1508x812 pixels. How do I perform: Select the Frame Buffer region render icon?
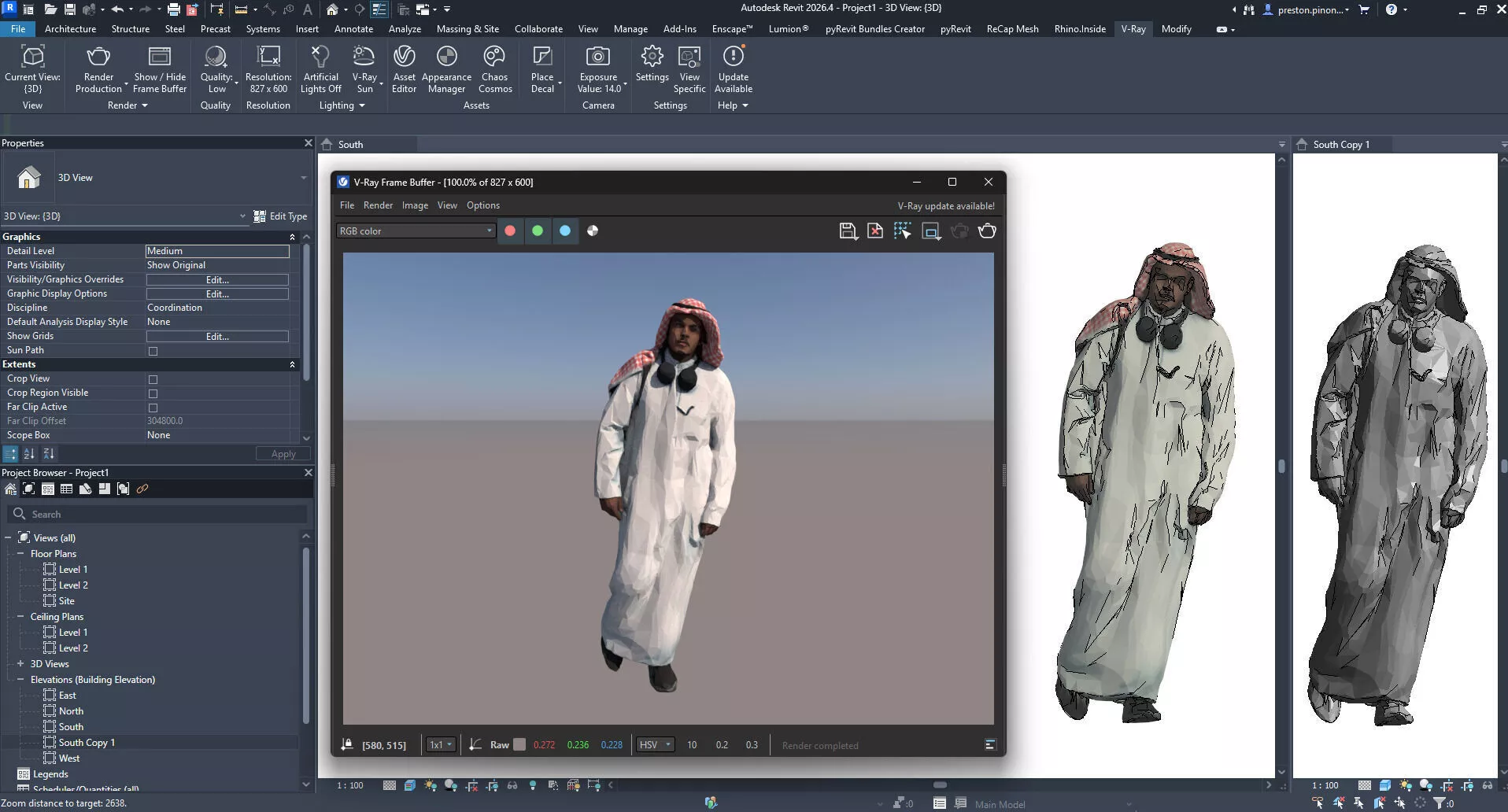tap(931, 231)
